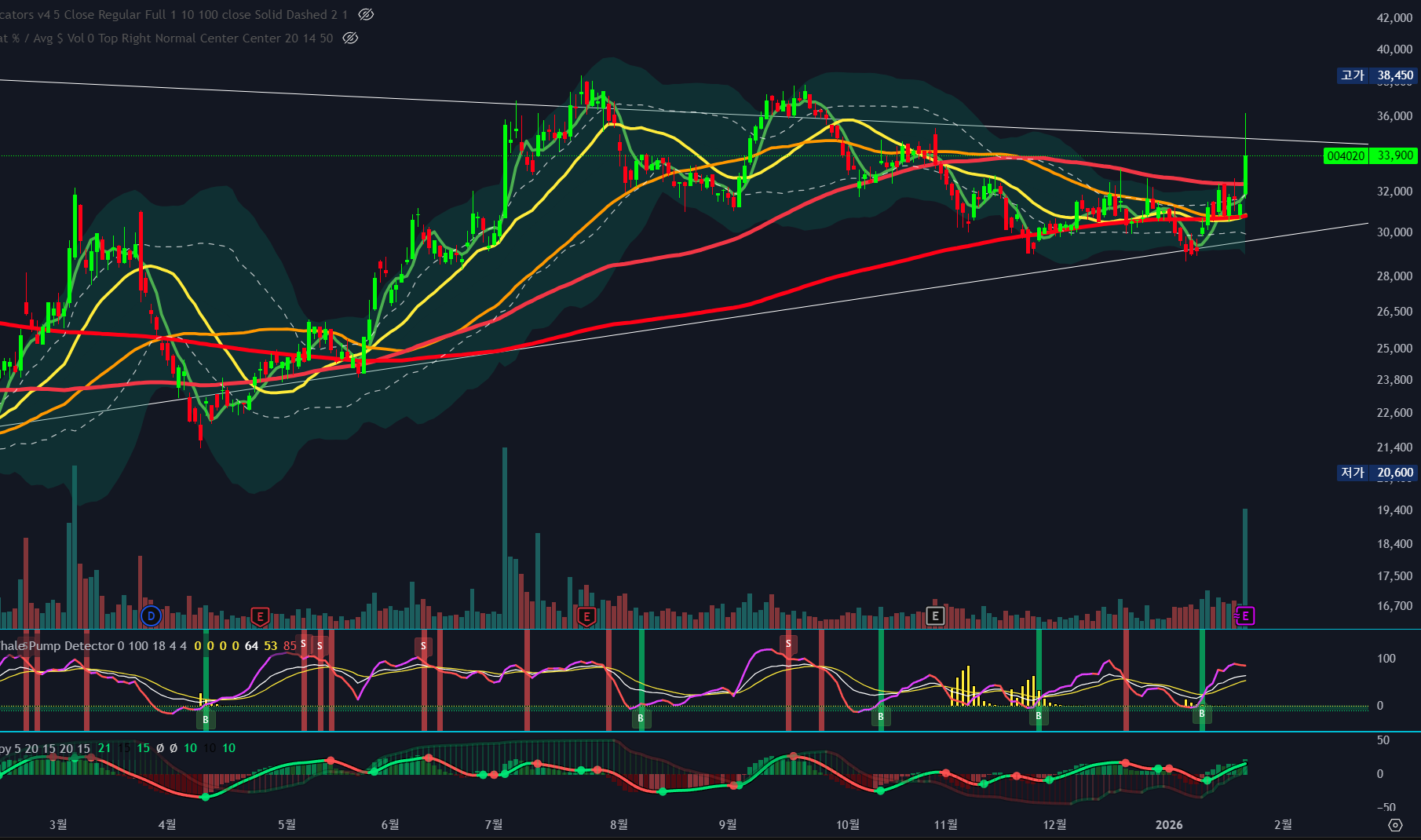The height and width of the screenshot is (840, 1421).
Task: Click the 16,700 price axis label
Action: tap(1394, 605)
